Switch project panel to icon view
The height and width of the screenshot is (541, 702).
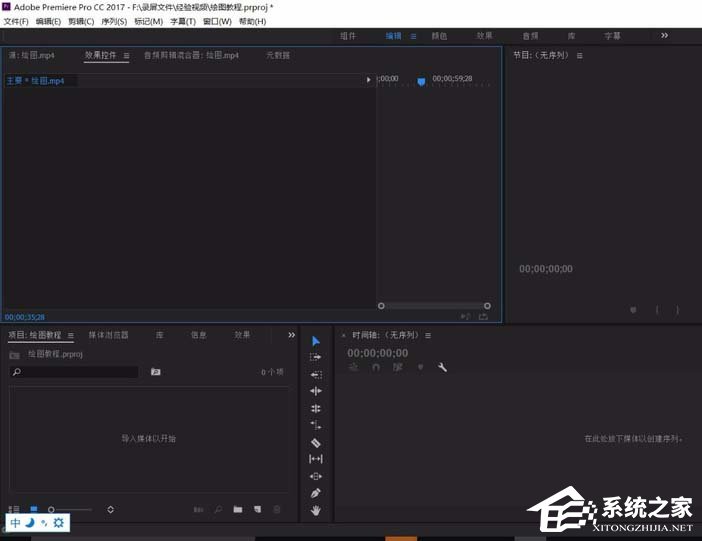pyautogui.click(x=34, y=509)
